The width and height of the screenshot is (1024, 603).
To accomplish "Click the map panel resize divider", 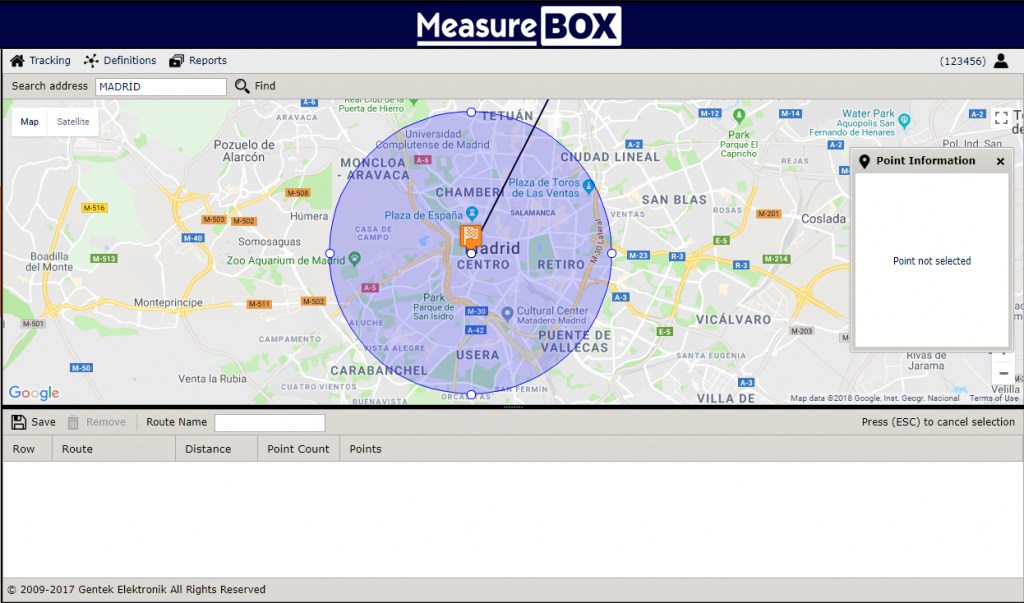I will click(512, 407).
